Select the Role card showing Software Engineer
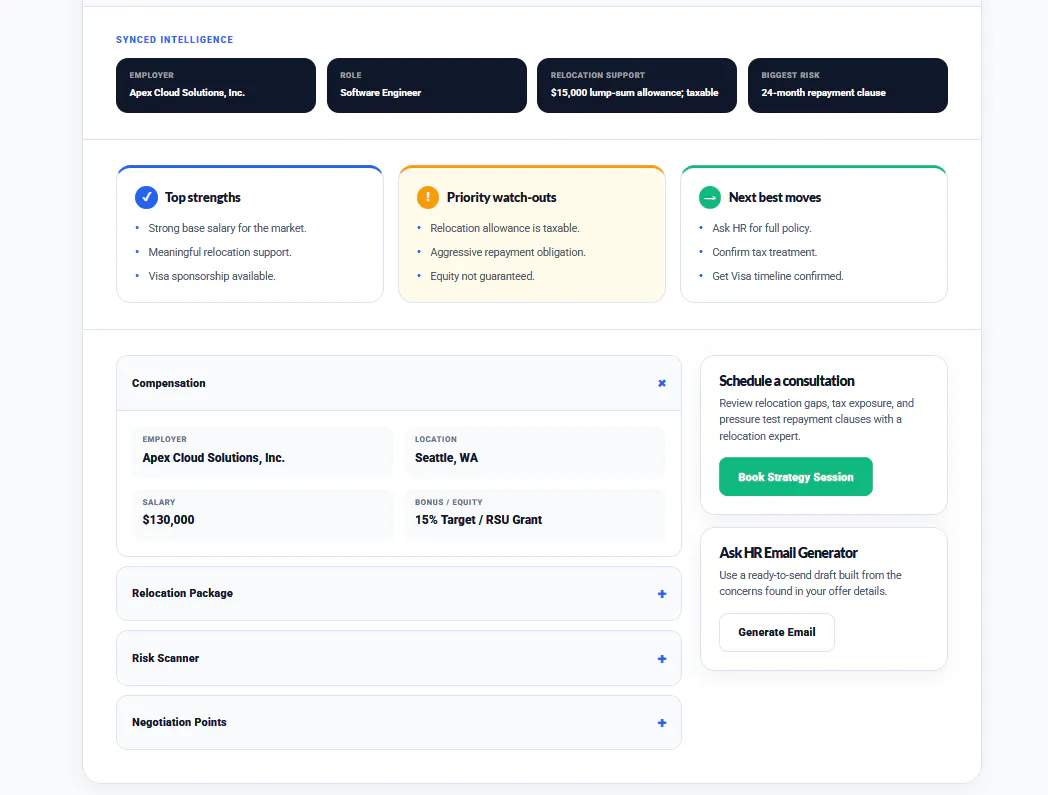The height and width of the screenshot is (795, 1048). tap(426, 86)
